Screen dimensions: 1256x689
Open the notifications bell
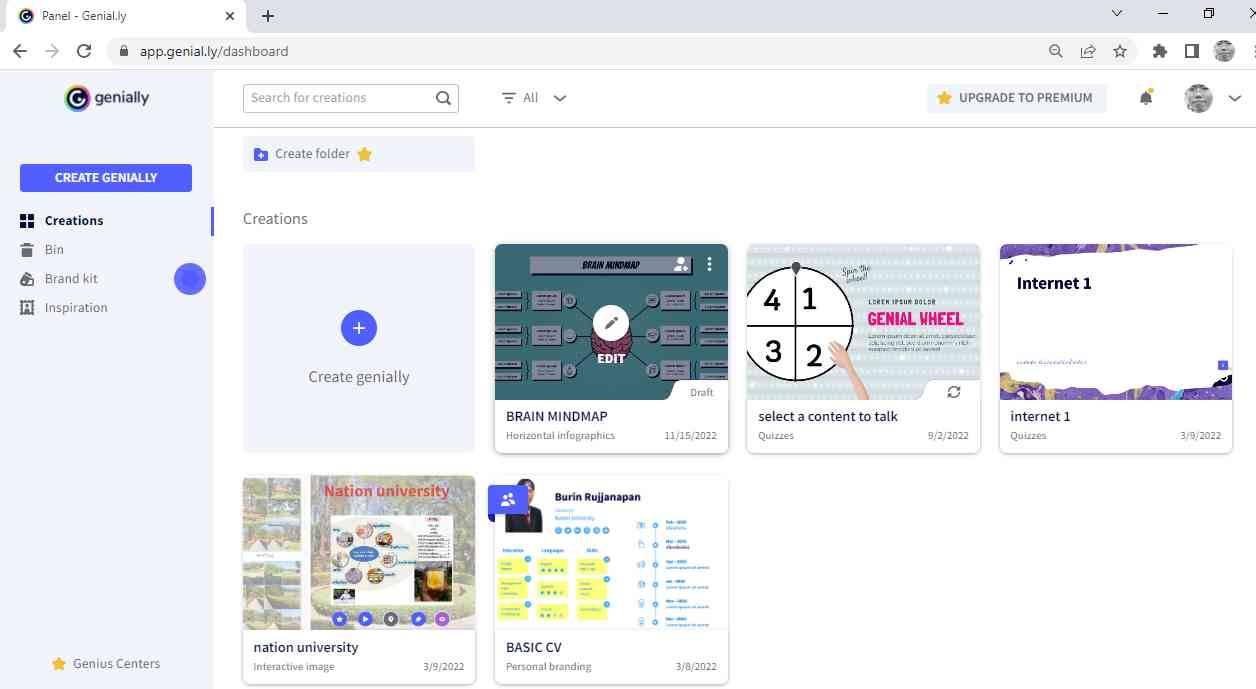pyautogui.click(x=1146, y=98)
